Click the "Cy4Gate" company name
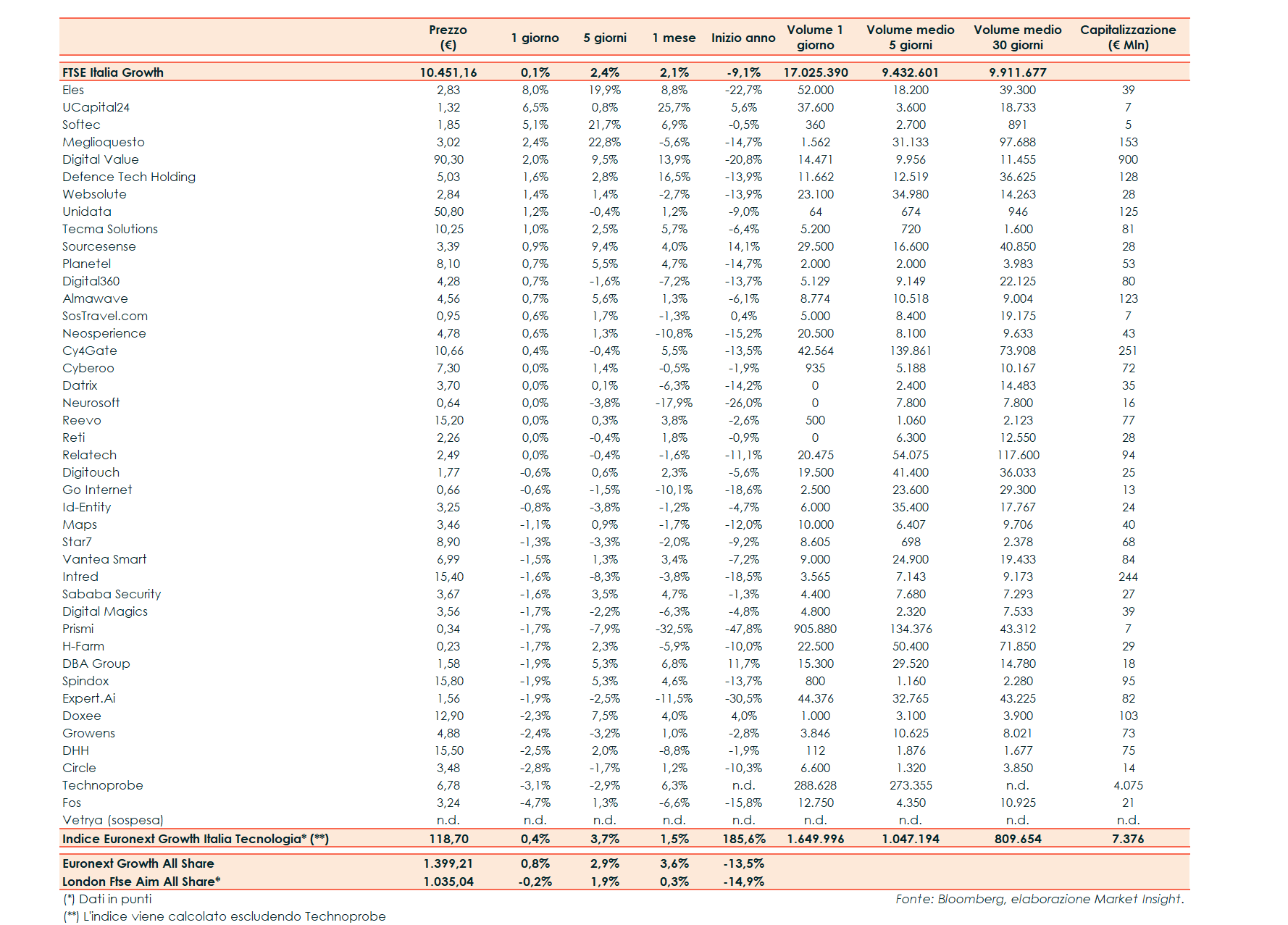 [90, 351]
